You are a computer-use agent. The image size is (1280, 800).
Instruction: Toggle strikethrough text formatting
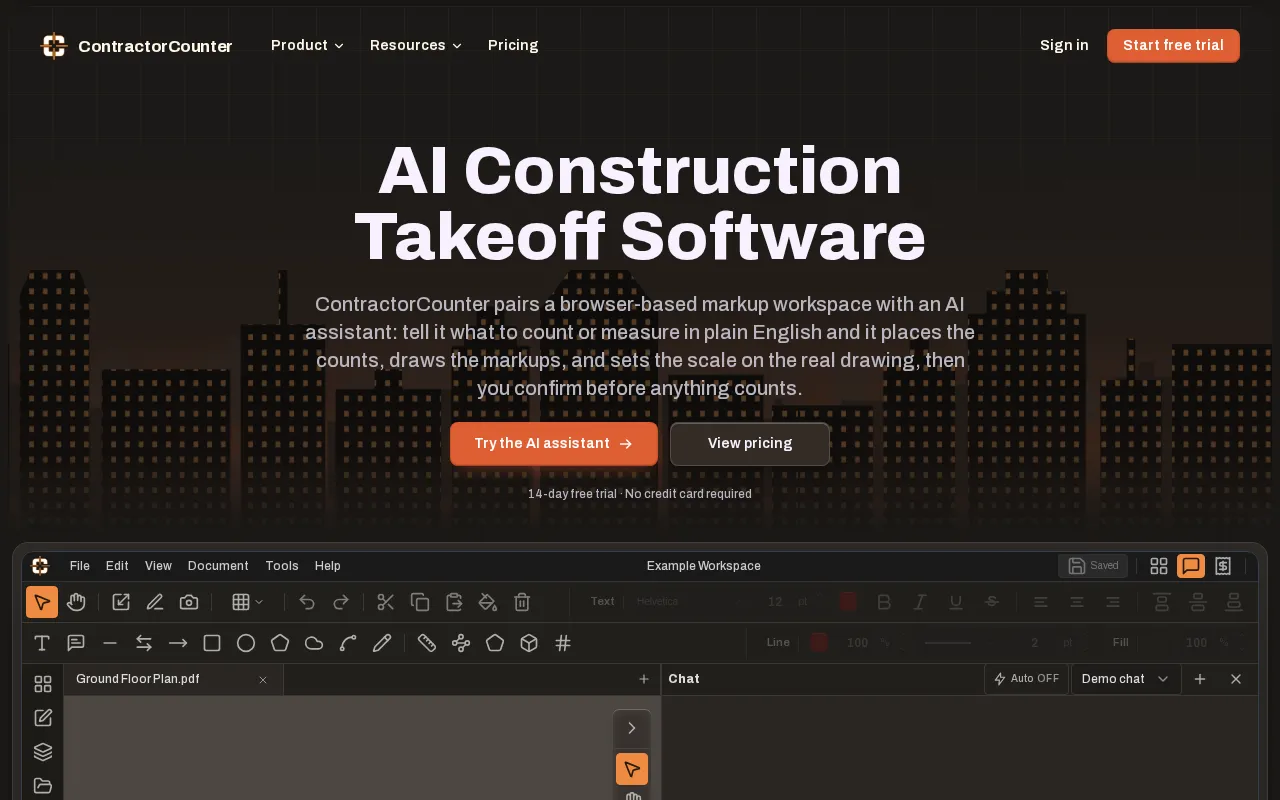pos(992,602)
